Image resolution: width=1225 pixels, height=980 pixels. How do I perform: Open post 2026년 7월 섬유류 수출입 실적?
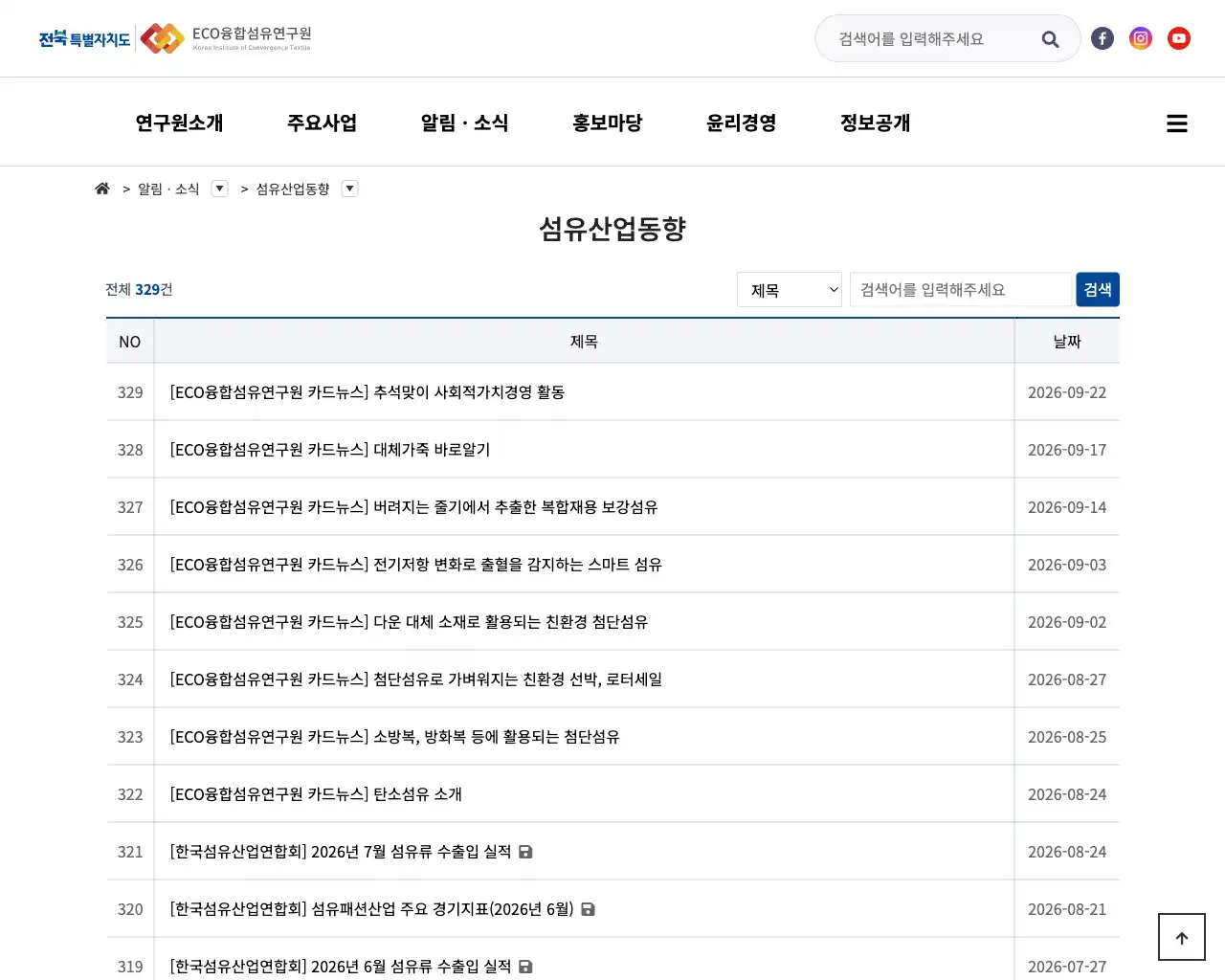[x=341, y=852]
